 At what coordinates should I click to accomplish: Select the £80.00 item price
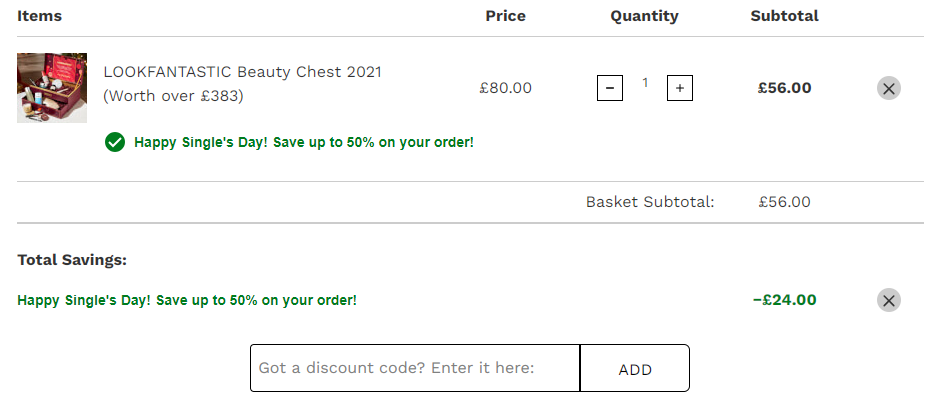click(x=506, y=88)
